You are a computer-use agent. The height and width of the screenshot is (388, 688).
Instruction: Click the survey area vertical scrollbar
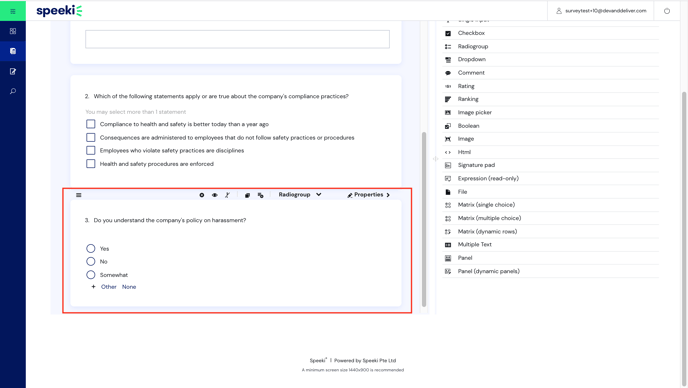tap(424, 219)
